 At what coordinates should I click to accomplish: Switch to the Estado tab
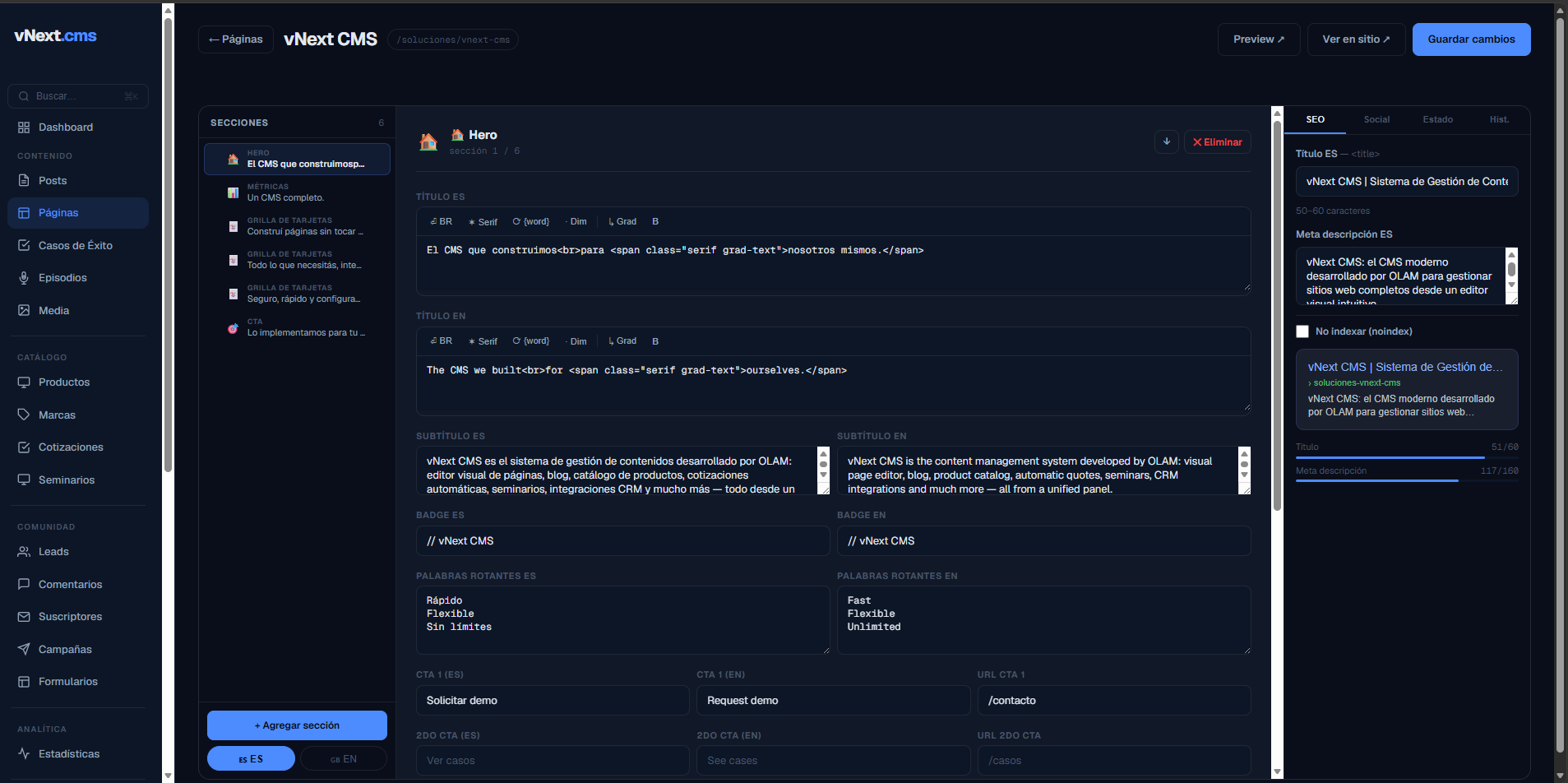click(1438, 120)
